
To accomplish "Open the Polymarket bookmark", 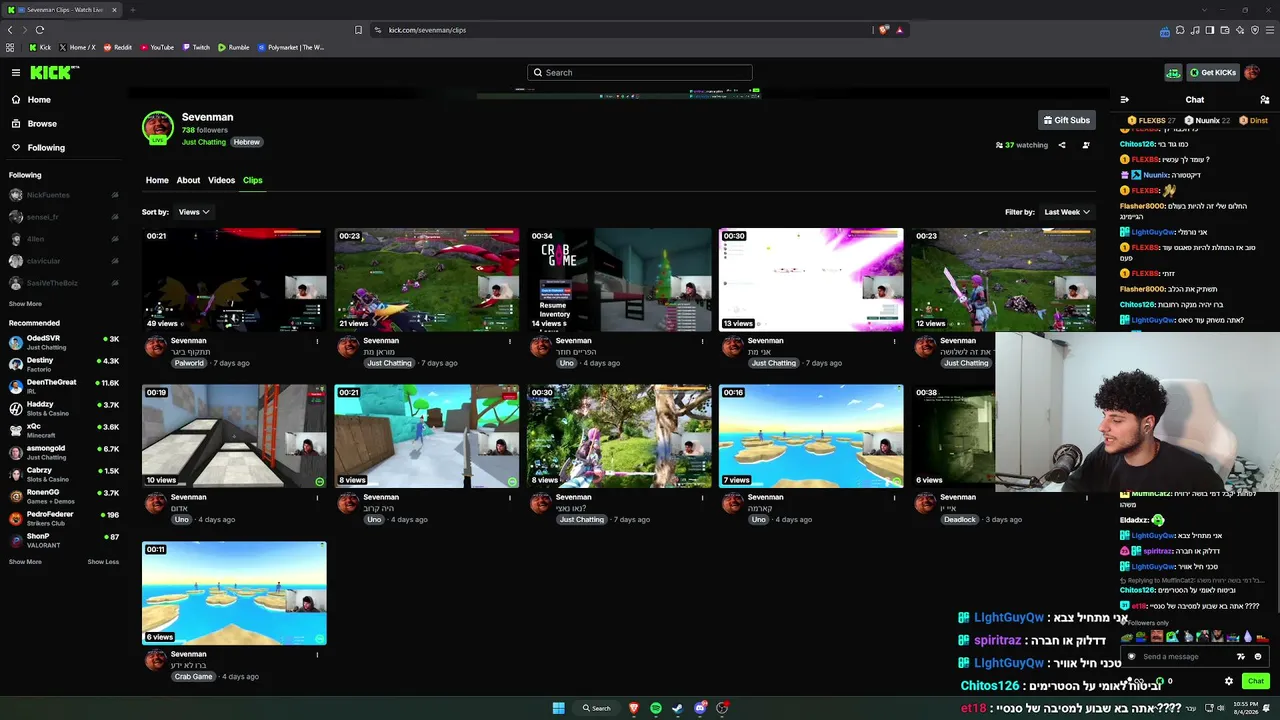I will (291, 47).
